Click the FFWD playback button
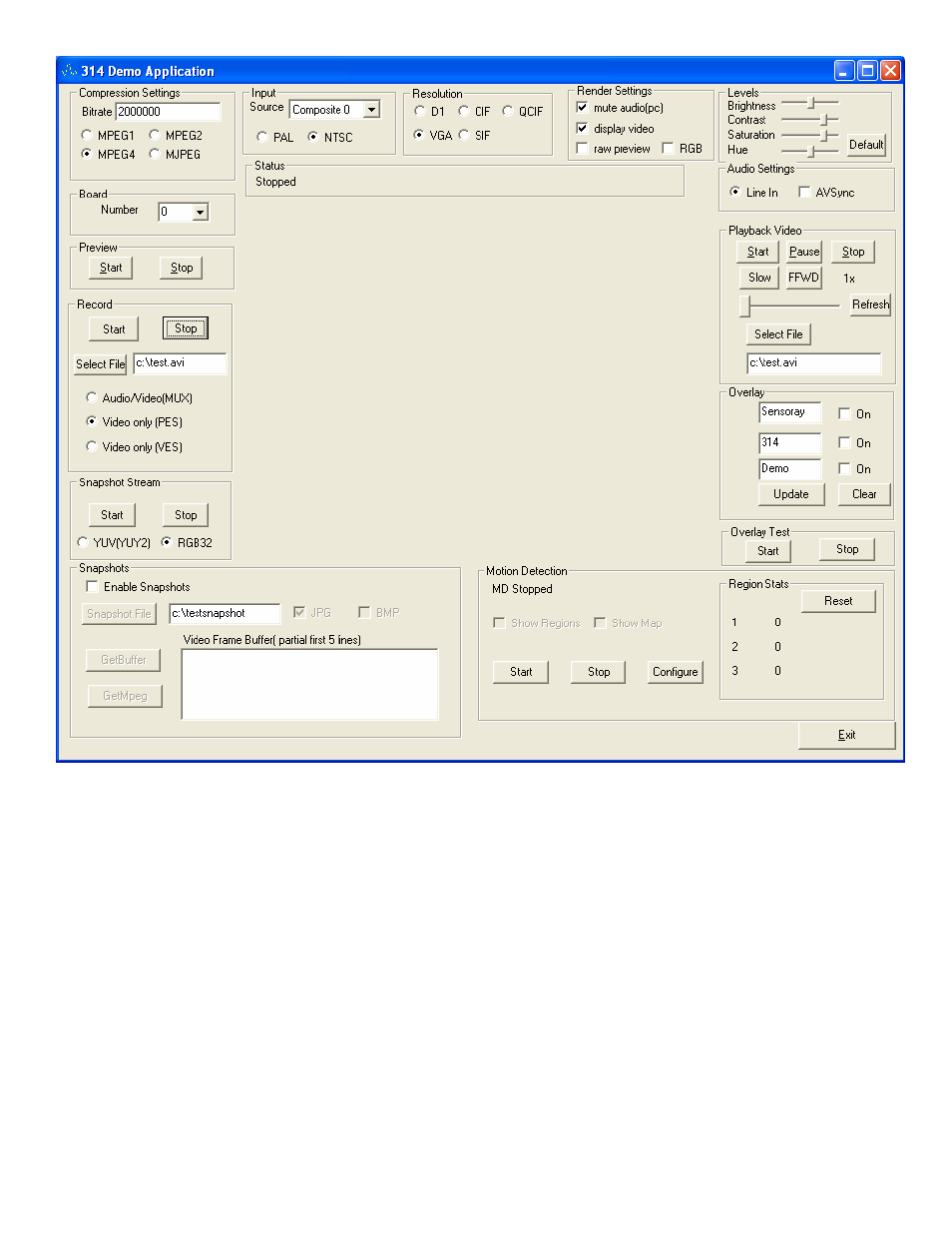 click(x=803, y=278)
